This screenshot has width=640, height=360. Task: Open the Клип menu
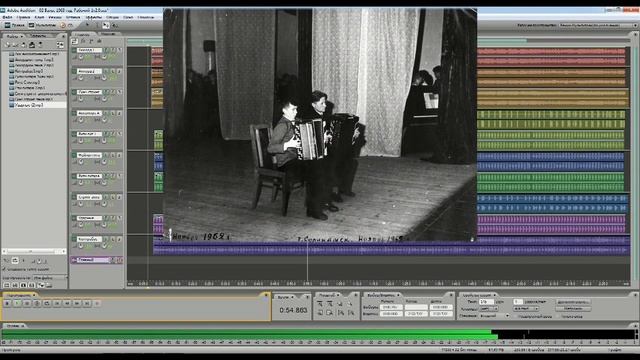40,18
